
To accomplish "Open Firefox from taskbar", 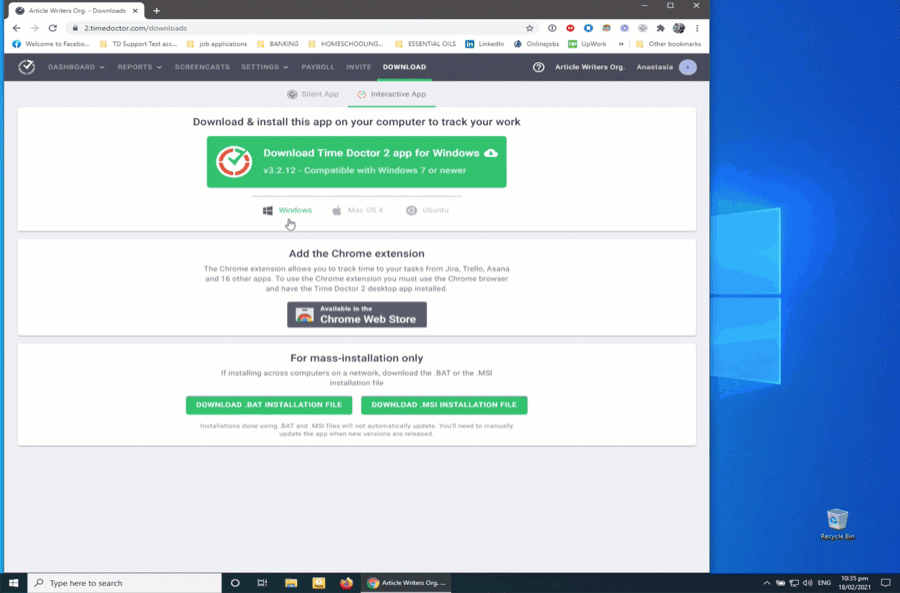I will [346, 583].
